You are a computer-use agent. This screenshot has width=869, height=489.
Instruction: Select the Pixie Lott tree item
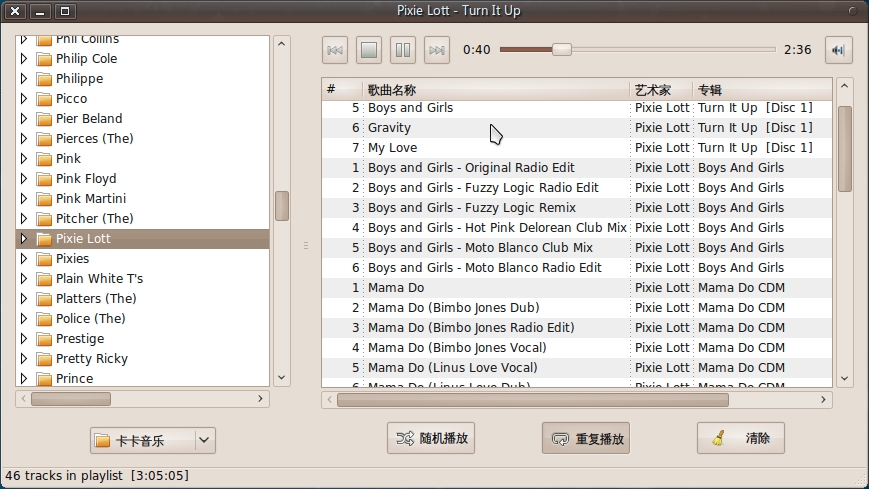tap(143, 238)
